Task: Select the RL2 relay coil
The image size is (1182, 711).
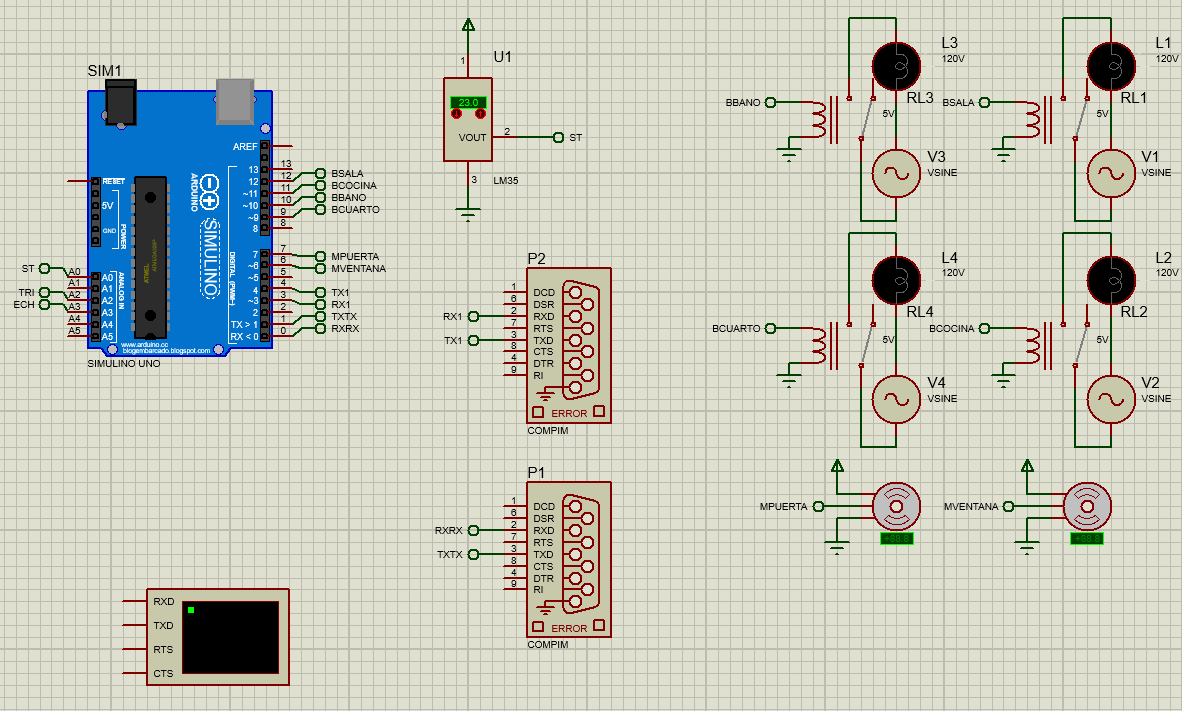Action: pyautogui.click(x=1033, y=346)
